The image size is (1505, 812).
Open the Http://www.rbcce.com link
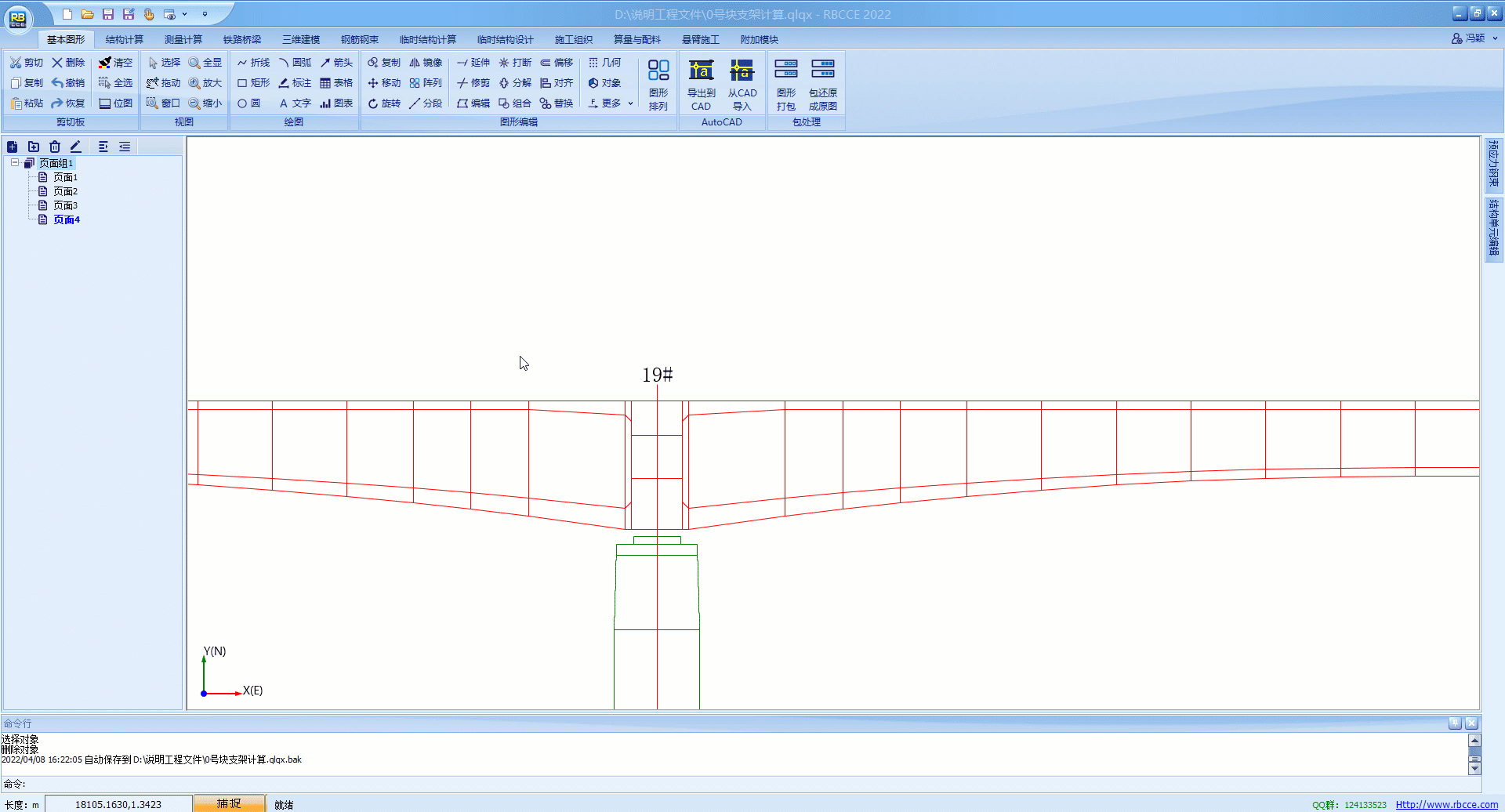[x=1446, y=804]
